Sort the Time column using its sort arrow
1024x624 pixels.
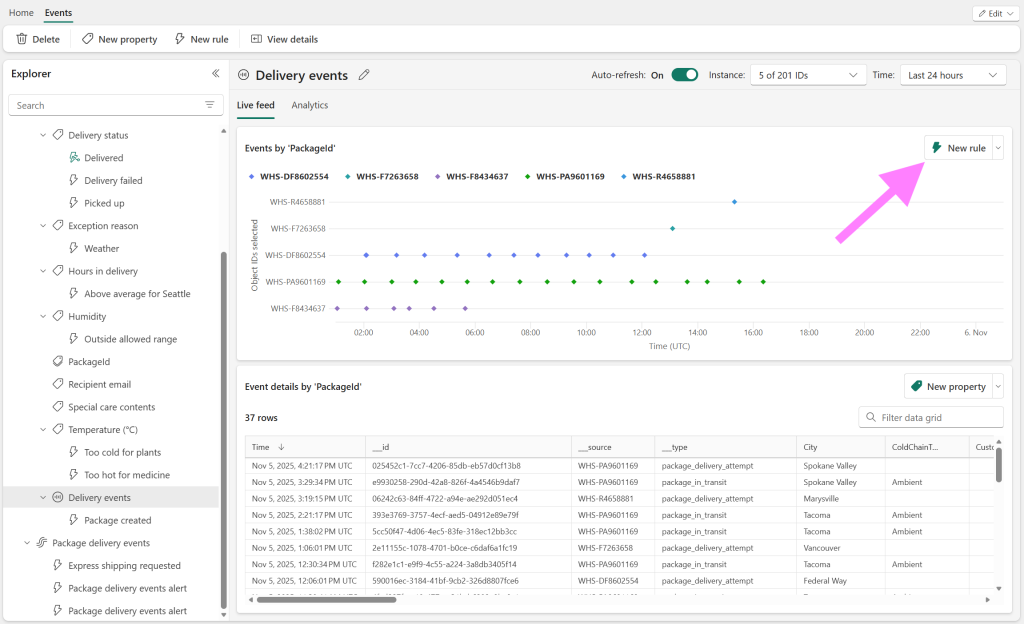[280, 447]
